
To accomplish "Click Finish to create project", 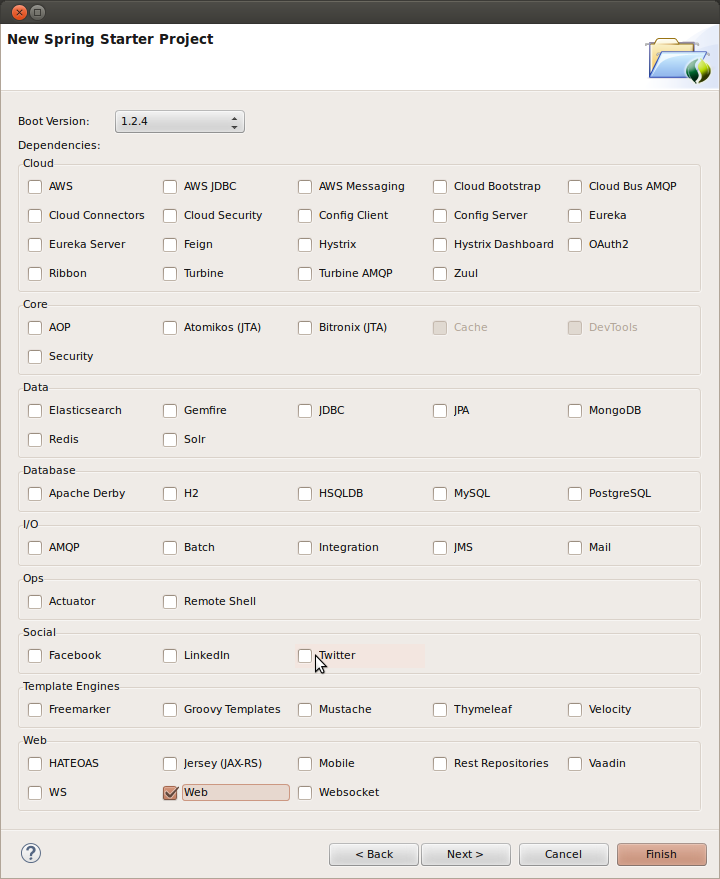I will [662, 854].
